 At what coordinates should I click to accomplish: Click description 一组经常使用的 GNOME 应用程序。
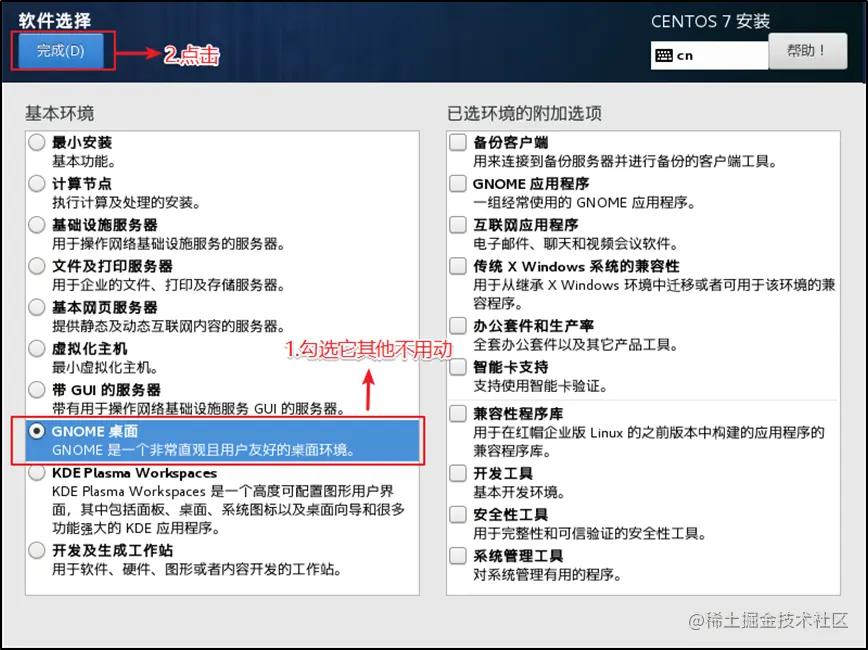[585, 203]
